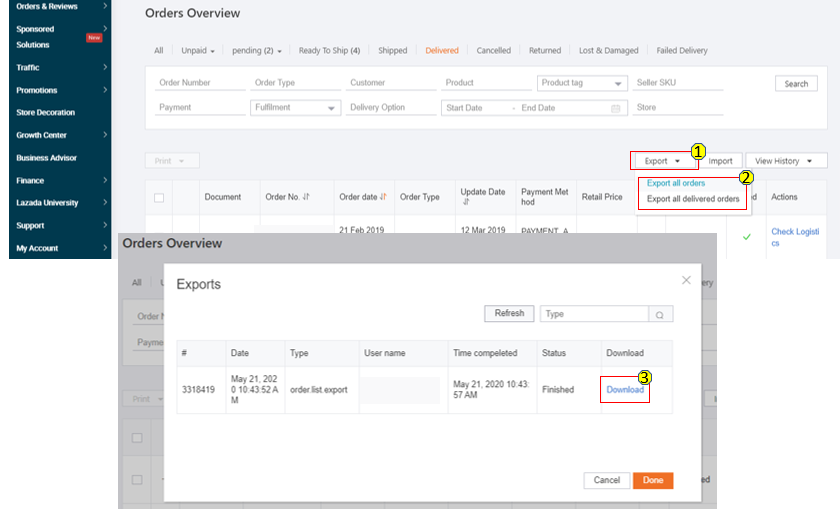The width and height of the screenshot is (840, 510).
Task: Expand the Lazada University sidebar menu
Action: click(61, 202)
